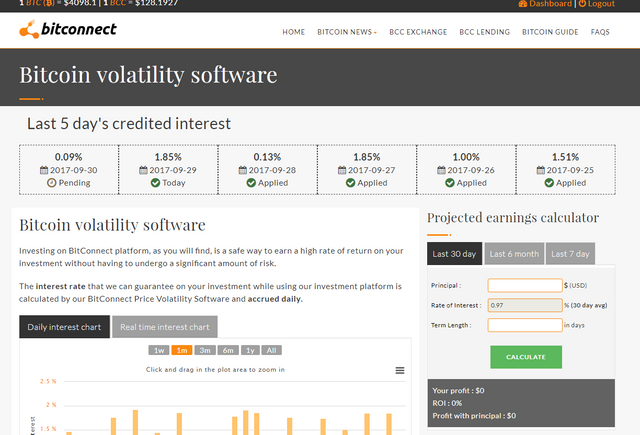This screenshot has width=640, height=435.
Task: Expand the BITCOIN NEWS dropdown menu
Action: (347, 32)
